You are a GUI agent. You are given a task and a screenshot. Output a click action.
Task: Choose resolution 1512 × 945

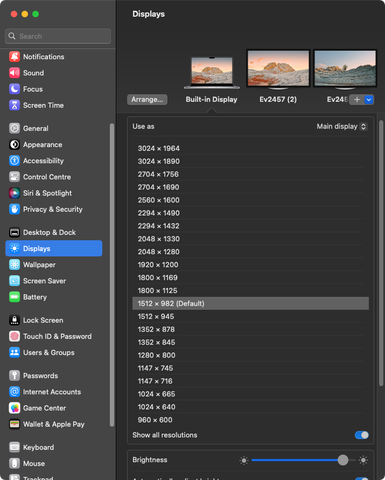click(x=250, y=317)
